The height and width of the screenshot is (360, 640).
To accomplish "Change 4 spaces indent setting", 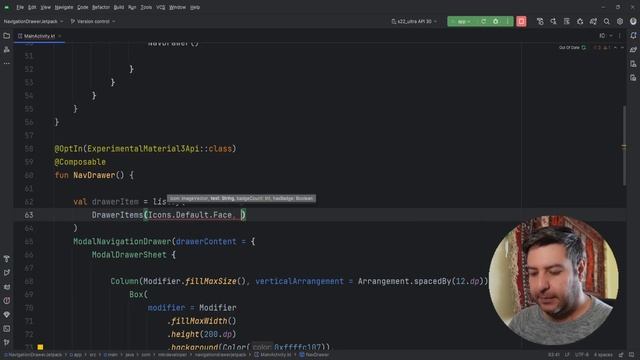I will (603, 355).
